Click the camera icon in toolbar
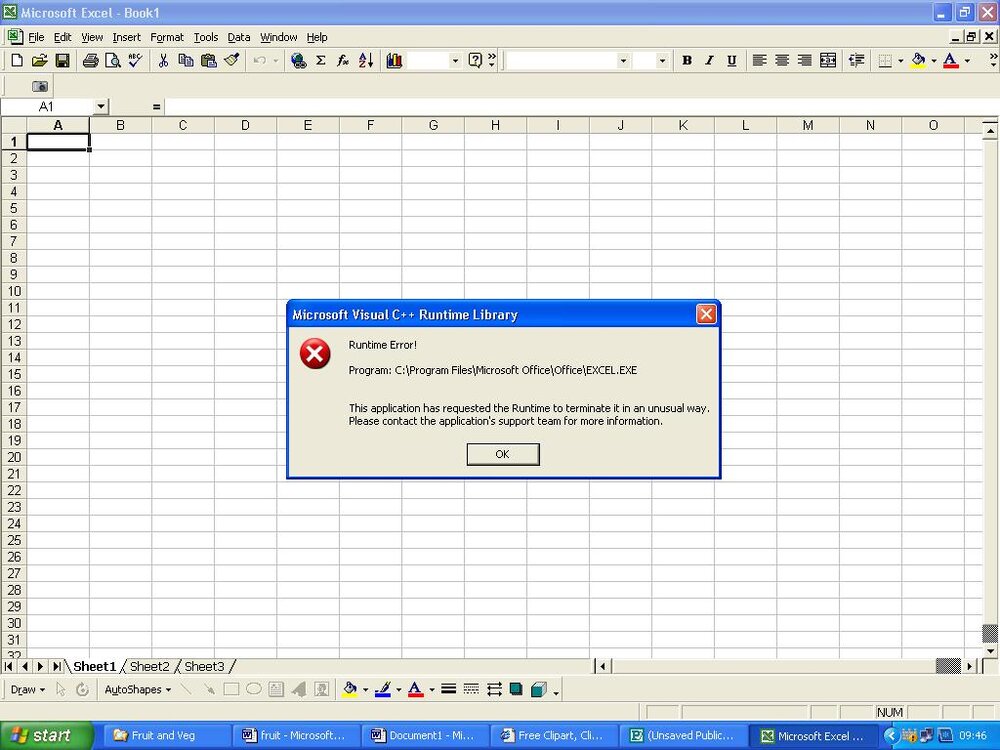 [40, 86]
